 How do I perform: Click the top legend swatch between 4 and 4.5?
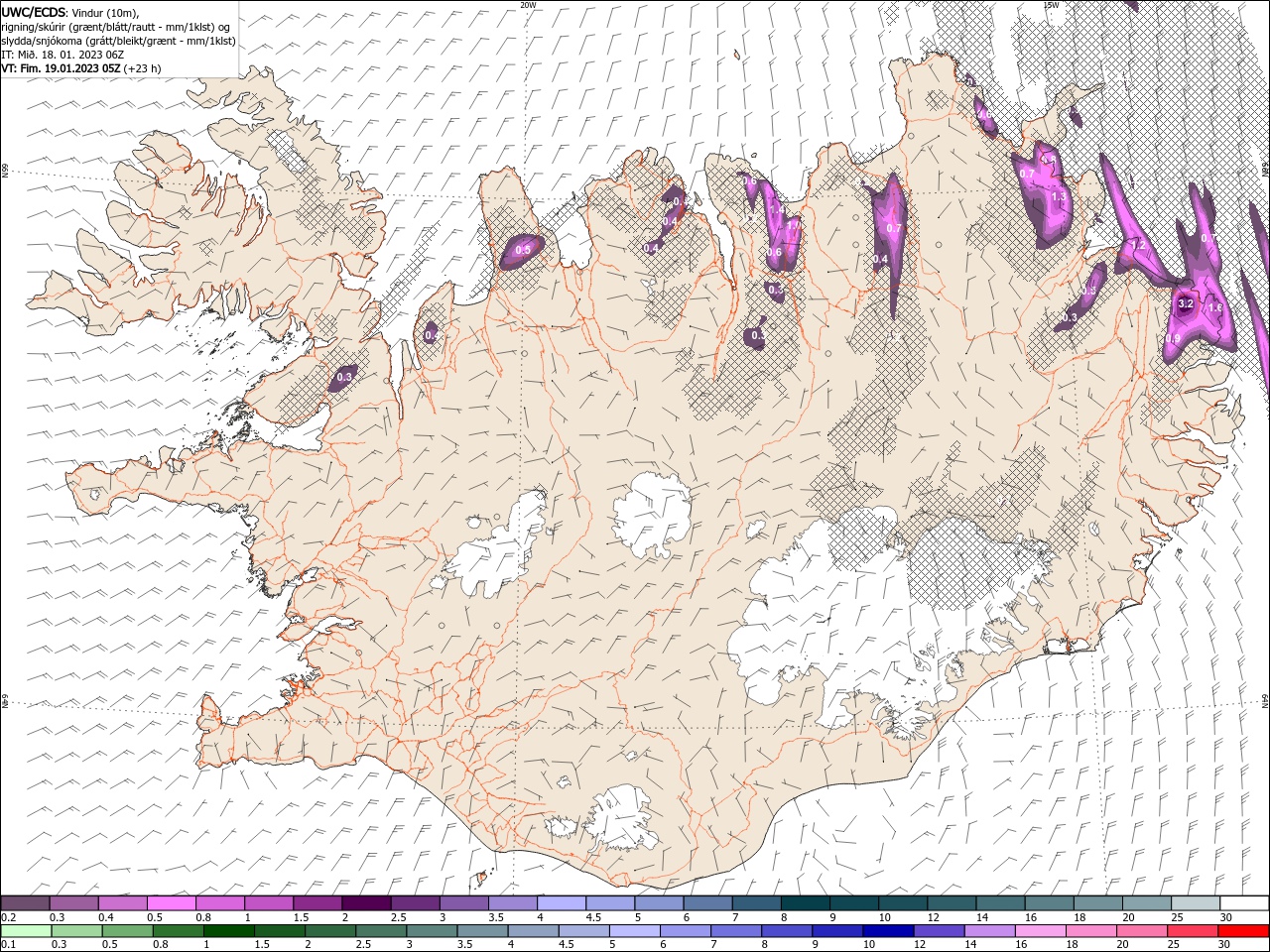(561, 903)
